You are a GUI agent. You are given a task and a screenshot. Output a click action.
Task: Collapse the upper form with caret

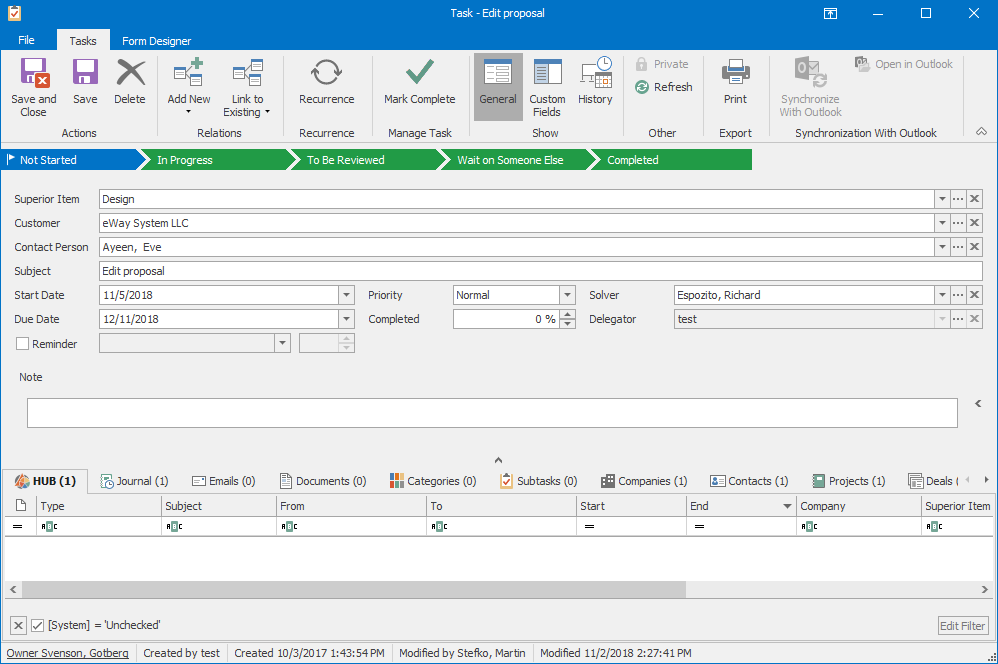[x=498, y=460]
